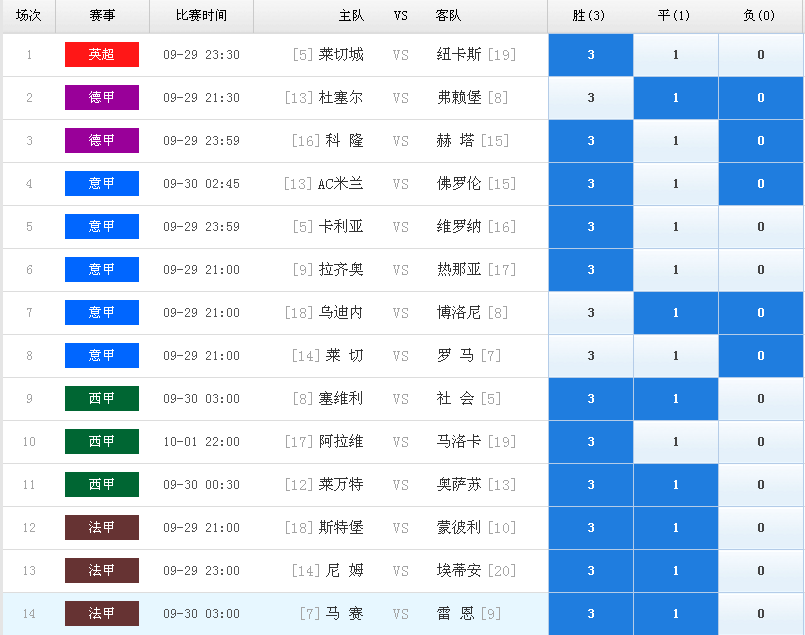Toggle loss (0) for 科隆 vs 赫塔

[x=761, y=141]
